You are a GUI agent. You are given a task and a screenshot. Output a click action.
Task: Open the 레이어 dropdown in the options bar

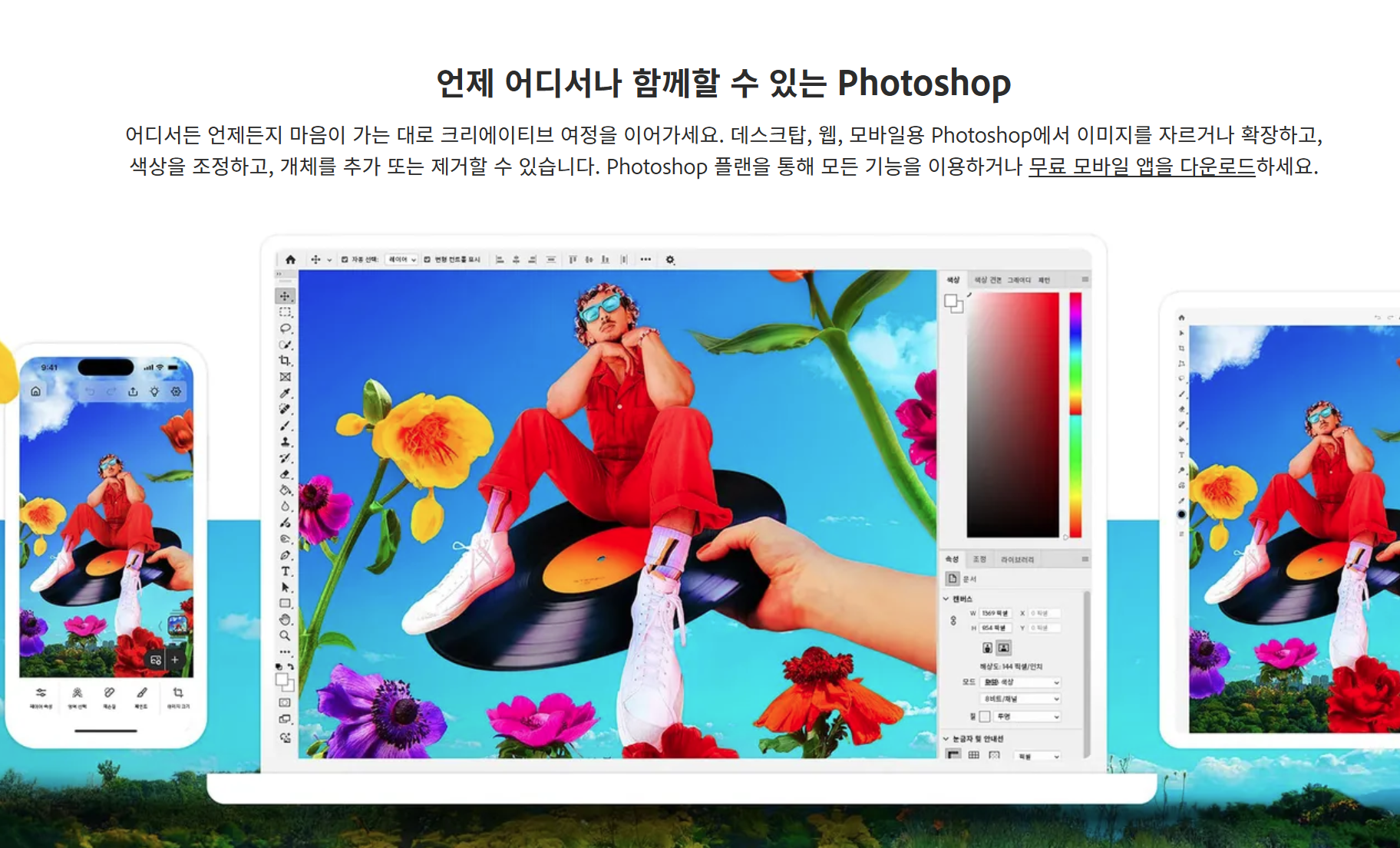pyautogui.click(x=401, y=260)
